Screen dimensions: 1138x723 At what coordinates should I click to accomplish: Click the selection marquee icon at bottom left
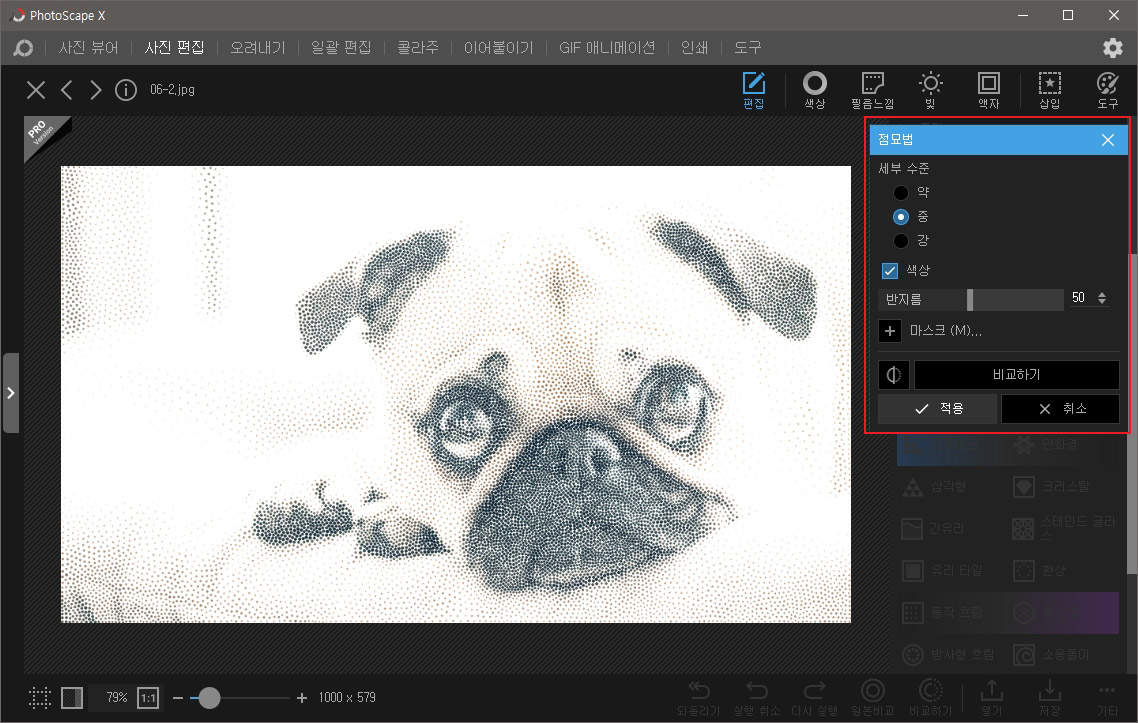pyautogui.click(x=40, y=698)
